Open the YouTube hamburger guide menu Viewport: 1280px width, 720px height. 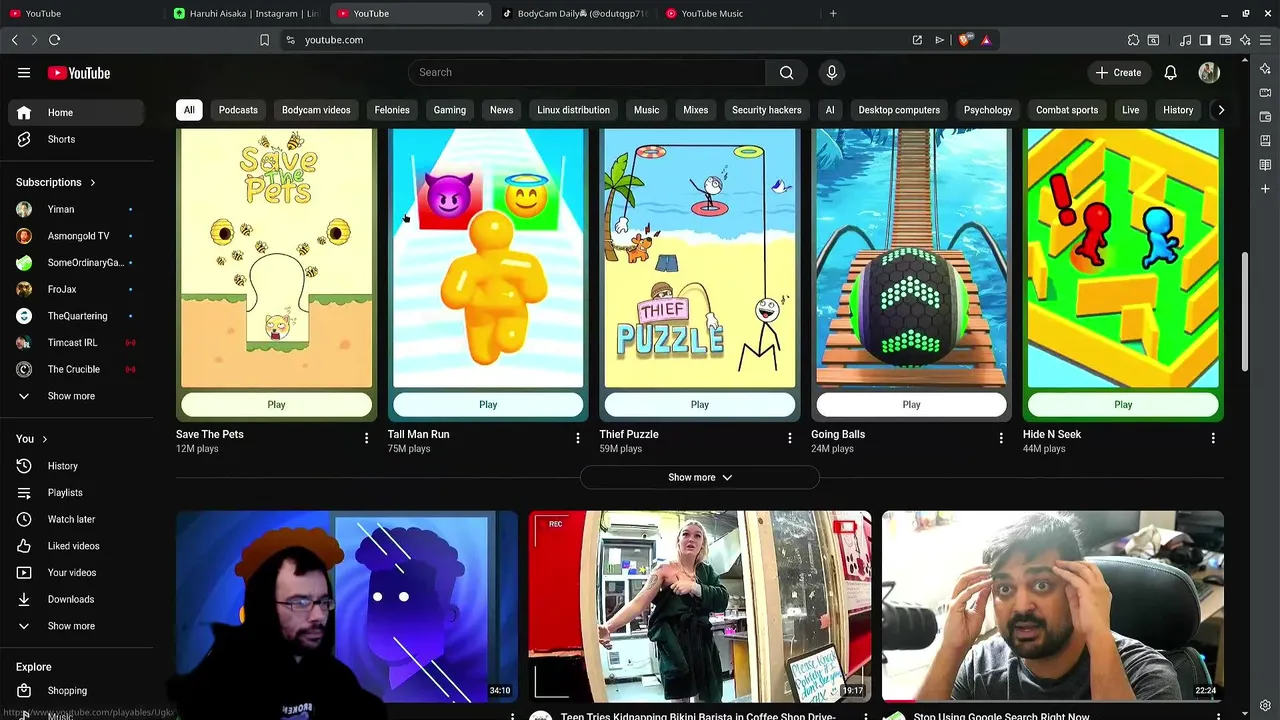point(24,73)
